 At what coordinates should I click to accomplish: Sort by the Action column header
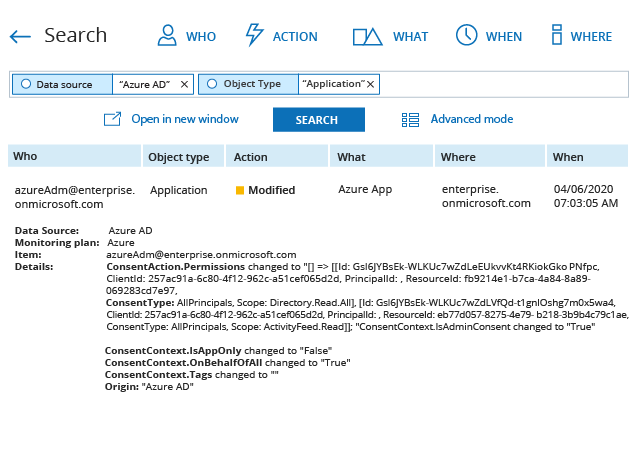(277, 156)
